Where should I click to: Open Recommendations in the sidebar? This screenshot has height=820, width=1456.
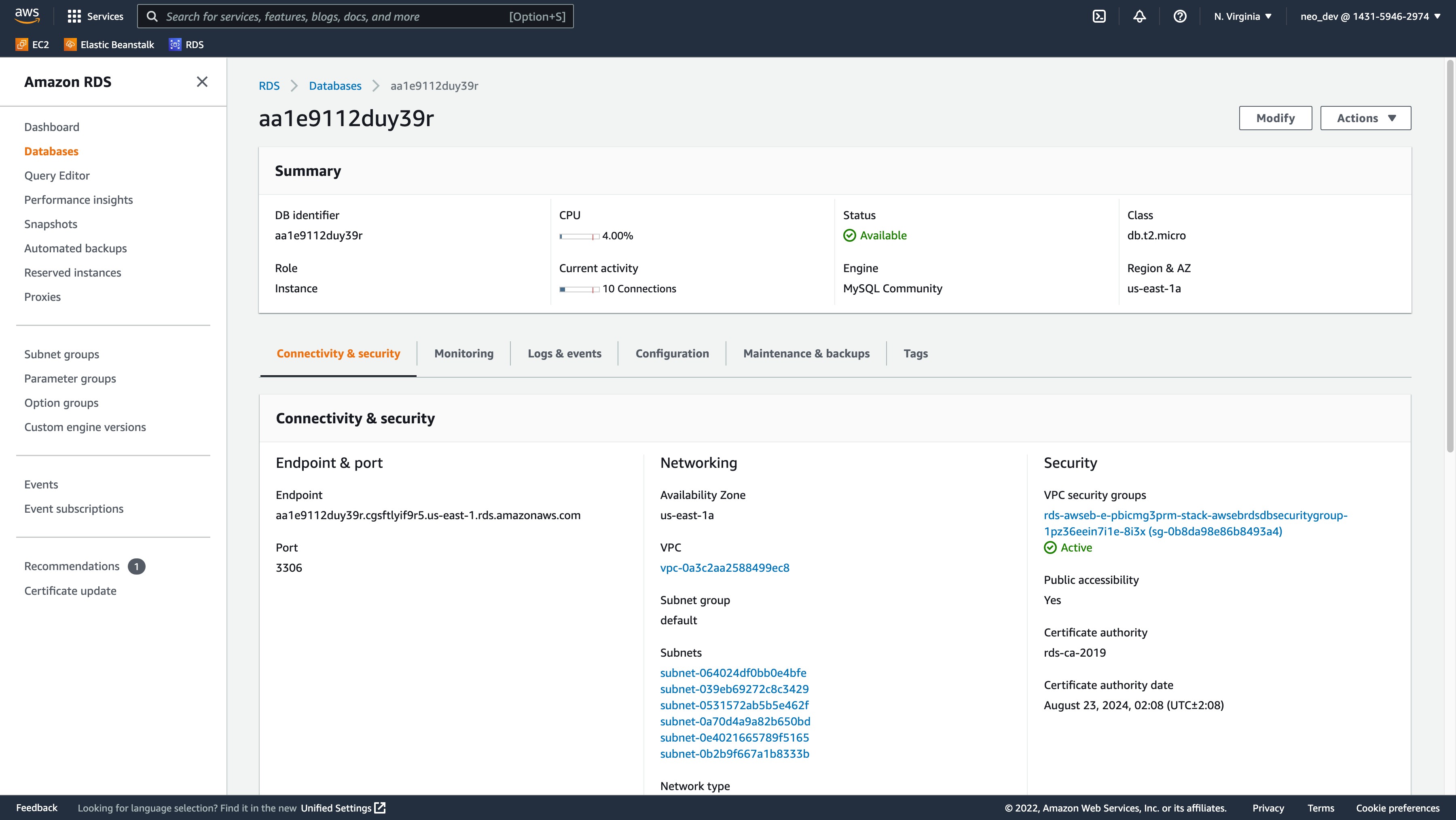click(x=72, y=566)
